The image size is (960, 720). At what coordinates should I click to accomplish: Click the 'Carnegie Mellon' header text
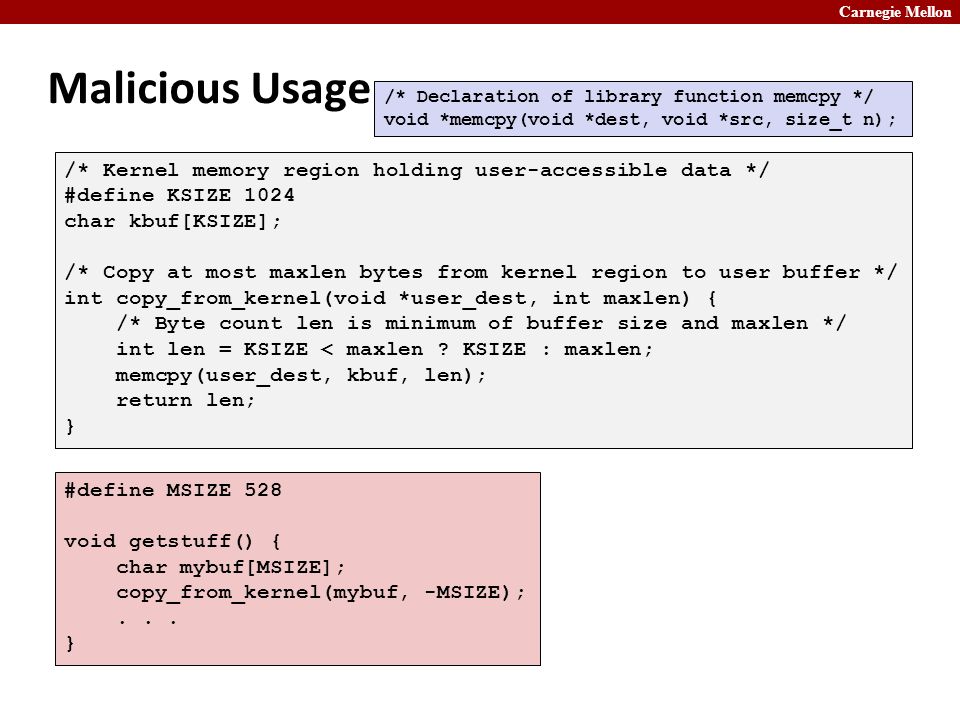[x=894, y=12]
